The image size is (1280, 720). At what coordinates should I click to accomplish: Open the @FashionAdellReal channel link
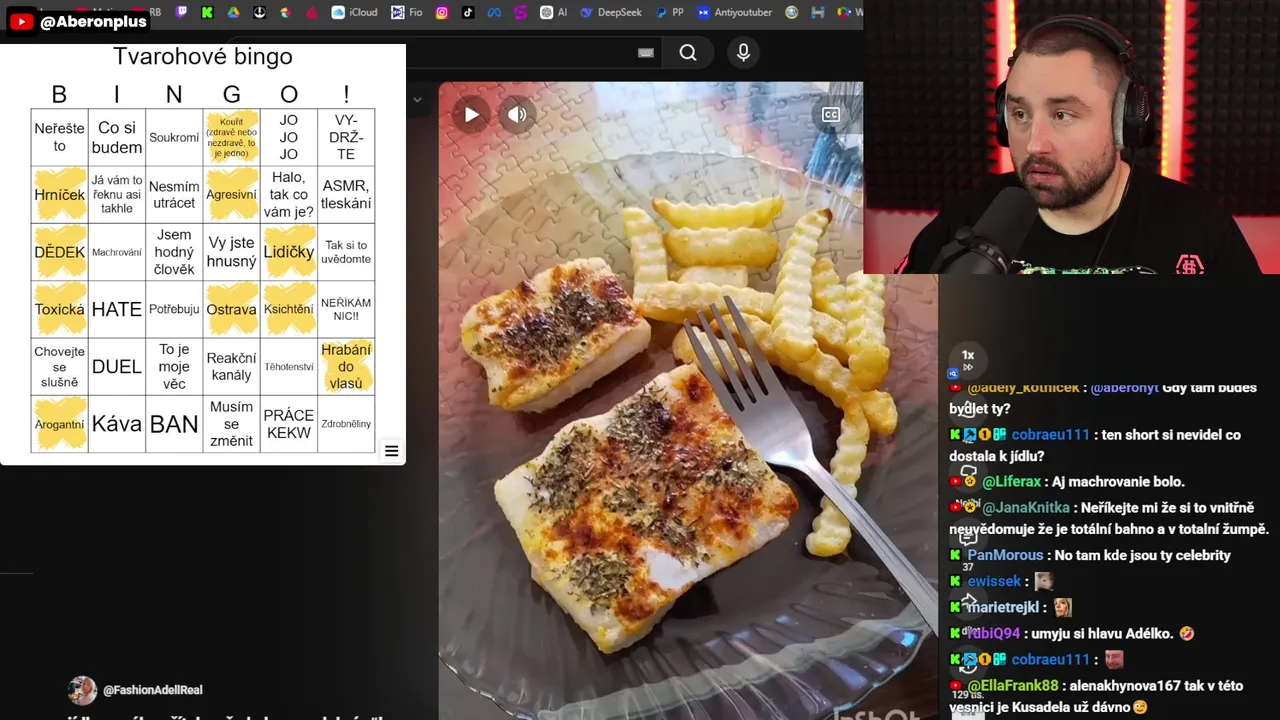152,690
